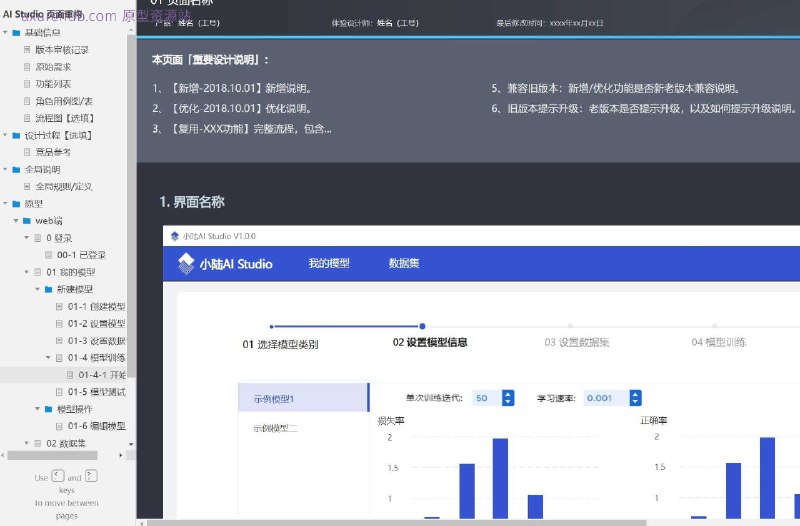Open the 01-5 模型测试 page
Image resolution: width=800 pixels, height=526 pixels.
[x=96, y=392]
